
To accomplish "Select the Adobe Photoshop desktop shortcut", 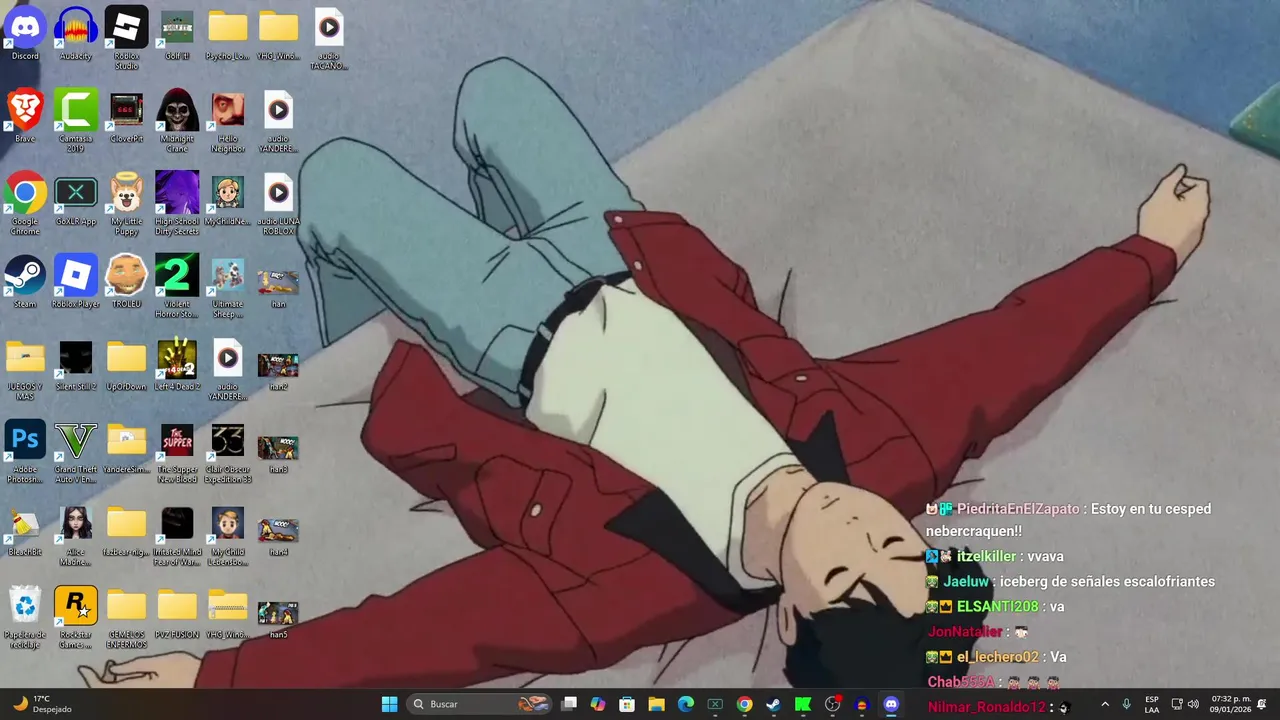I will point(25,451).
